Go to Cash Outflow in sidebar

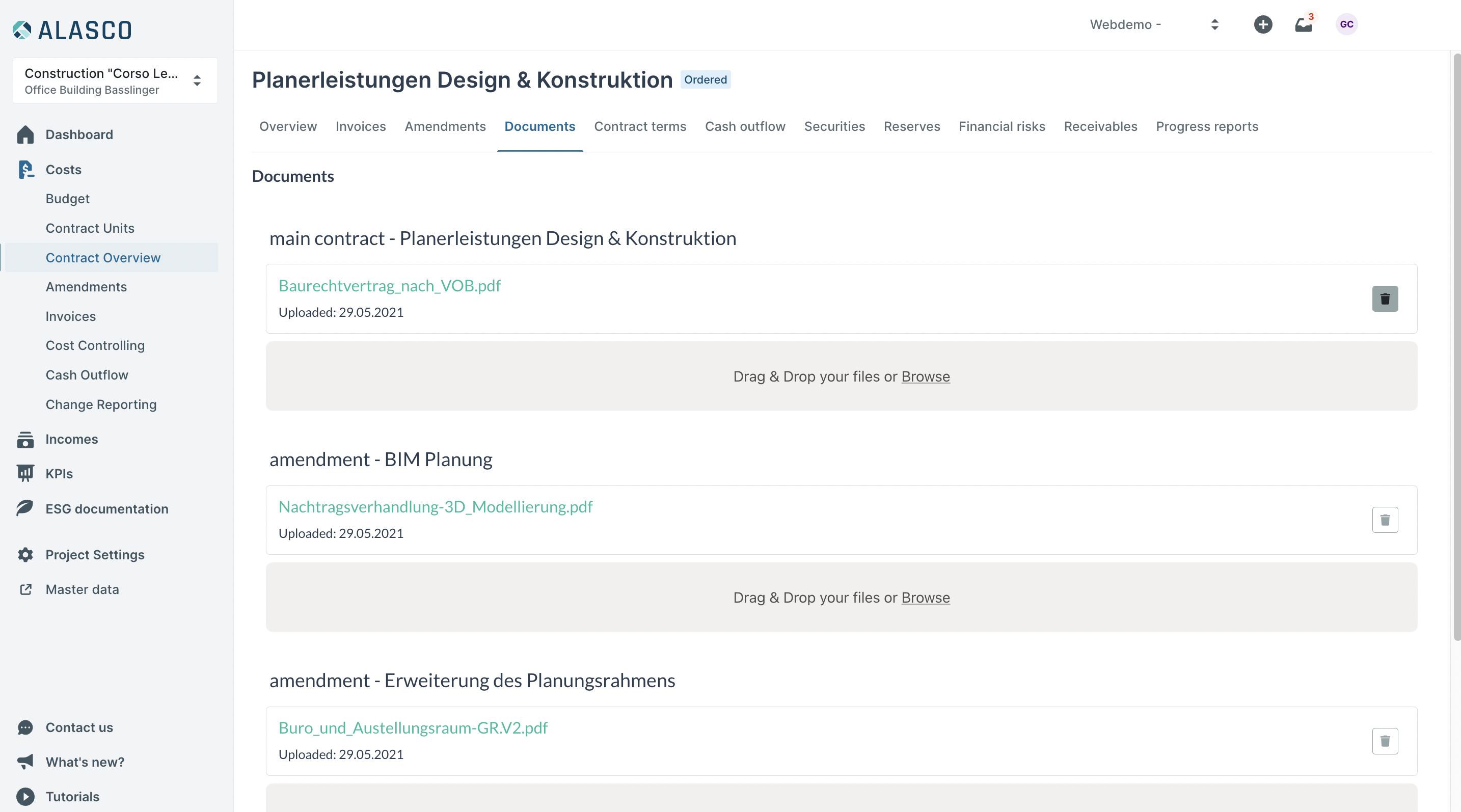(87, 375)
